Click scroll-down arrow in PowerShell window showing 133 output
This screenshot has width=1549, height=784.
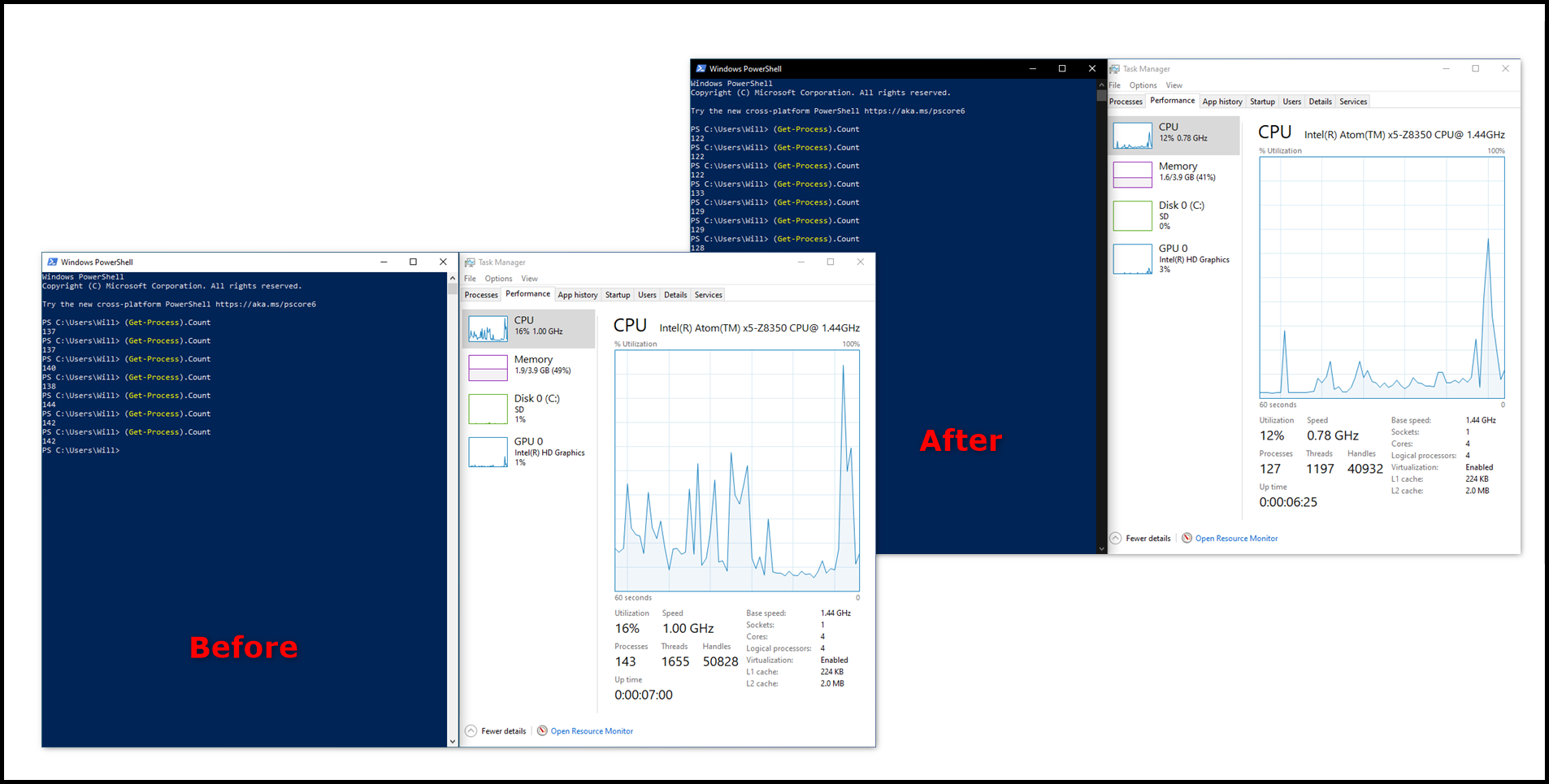coord(1101,548)
